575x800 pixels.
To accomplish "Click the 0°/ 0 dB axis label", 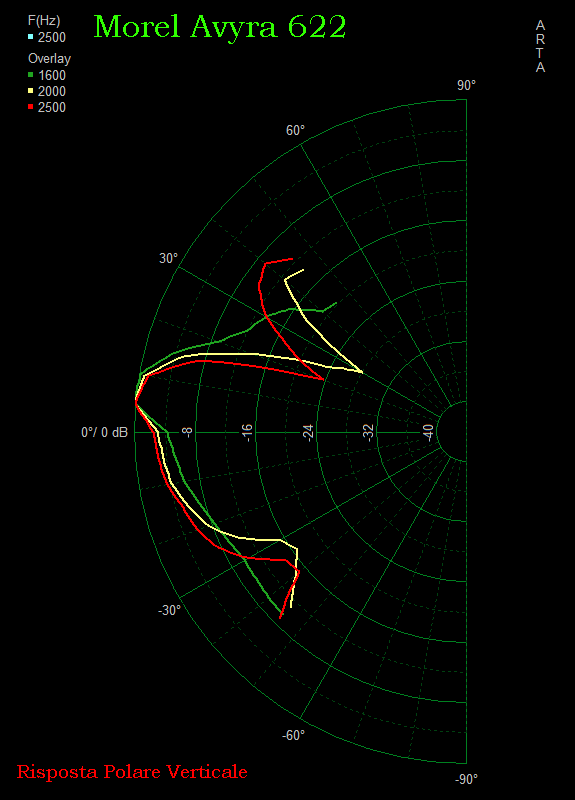I will click(x=105, y=433).
